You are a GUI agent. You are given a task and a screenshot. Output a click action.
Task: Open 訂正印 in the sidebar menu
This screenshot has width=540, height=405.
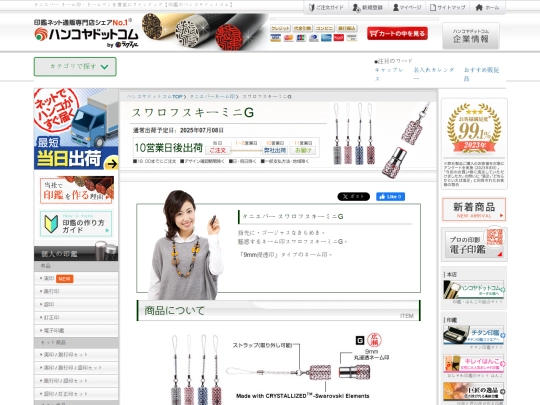(x=76, y=318)
